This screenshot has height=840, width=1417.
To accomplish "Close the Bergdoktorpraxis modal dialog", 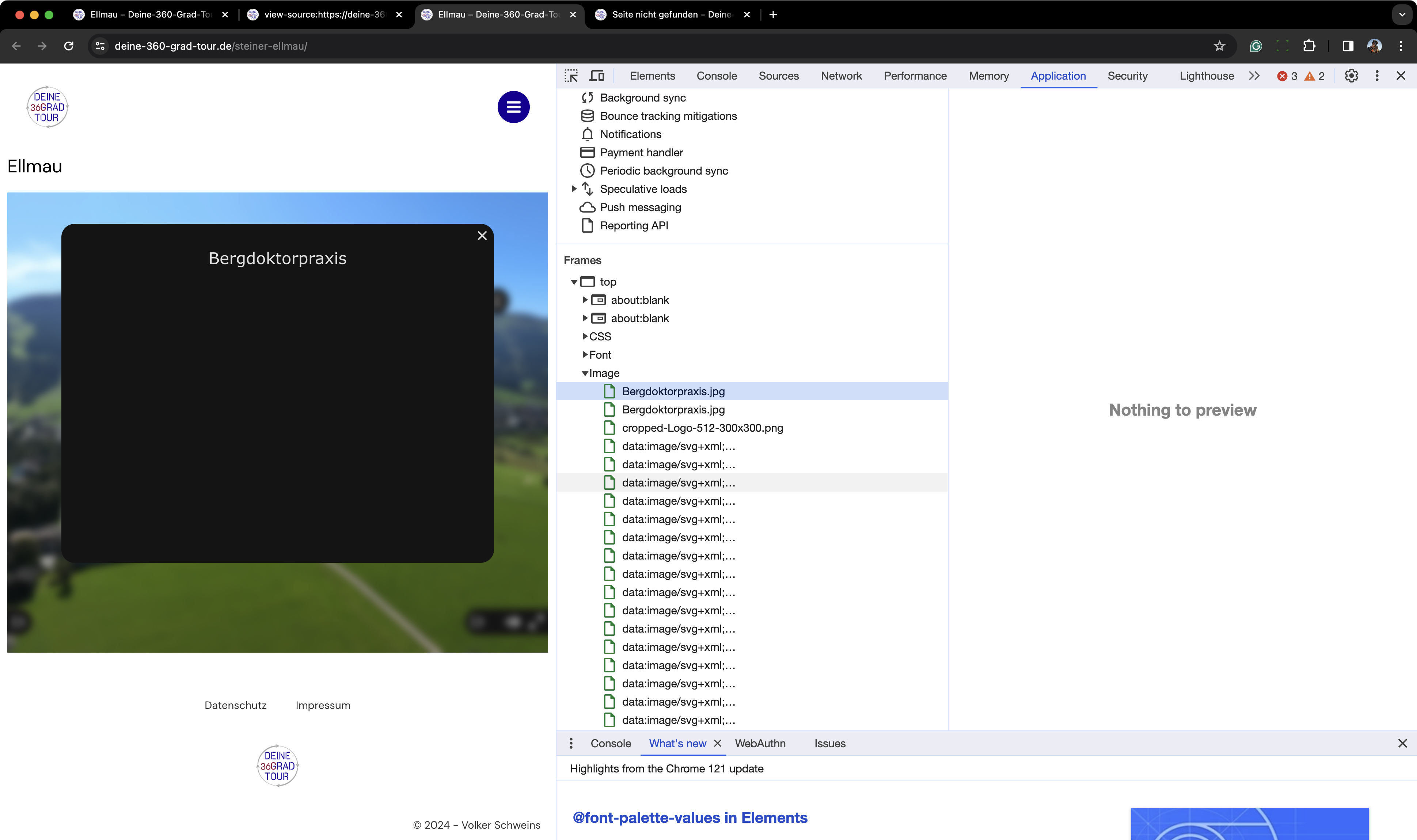I will click(481, 235).
